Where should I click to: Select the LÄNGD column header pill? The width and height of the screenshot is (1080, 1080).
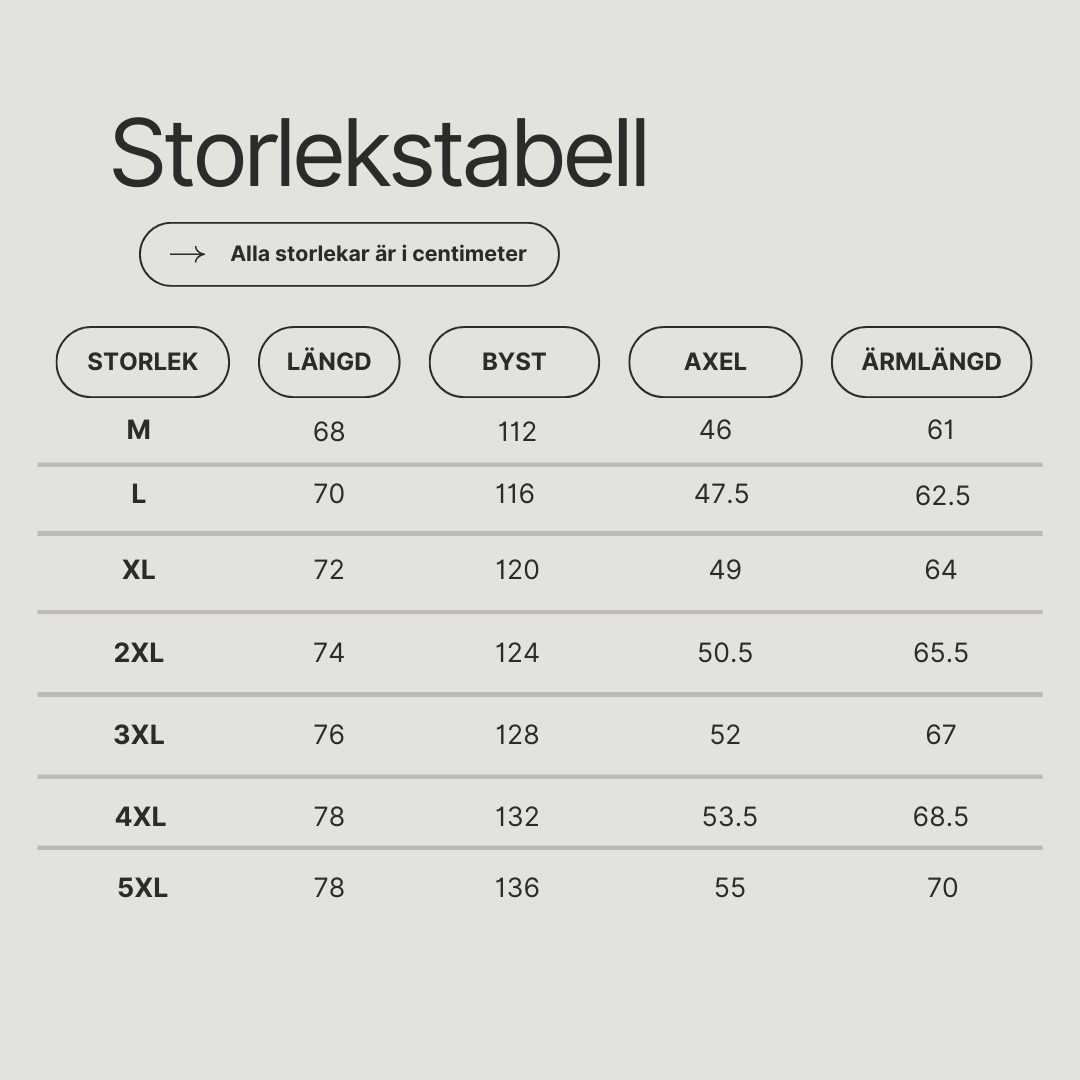click(x=329, y=362)
